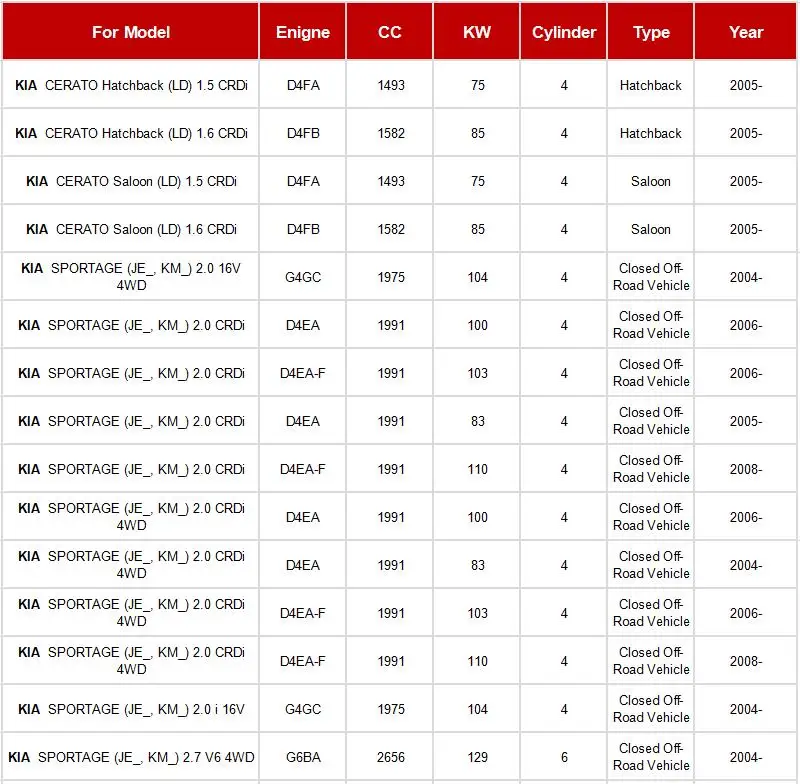Image resolution: width=800 pixels, height=784 pixels.
Task: Select 'KIA CERATO Hatchback (LD) 1.6 CRDi' cell
Action: tap(131, 133)
